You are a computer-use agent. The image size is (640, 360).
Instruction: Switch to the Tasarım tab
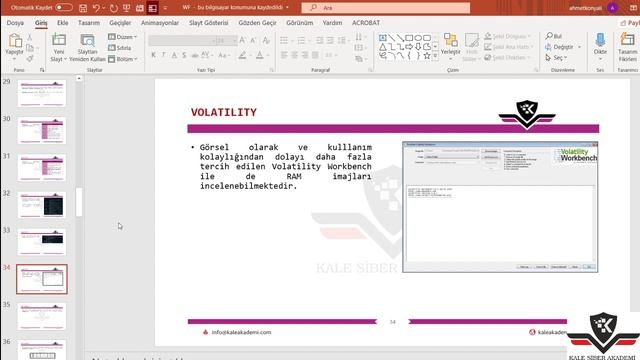click(89, 23)
